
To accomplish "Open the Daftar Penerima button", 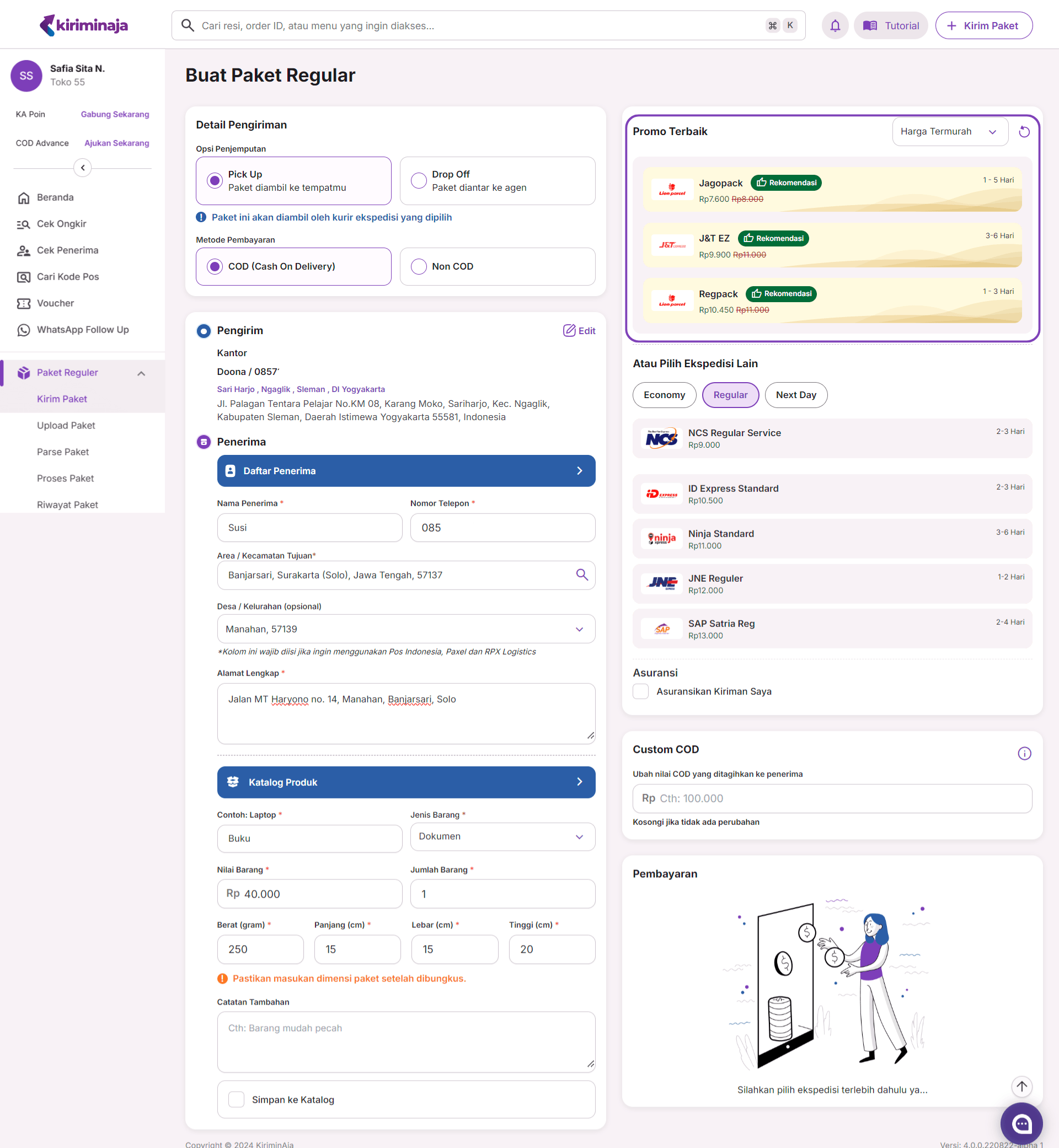I will click(x=406, y=471).
